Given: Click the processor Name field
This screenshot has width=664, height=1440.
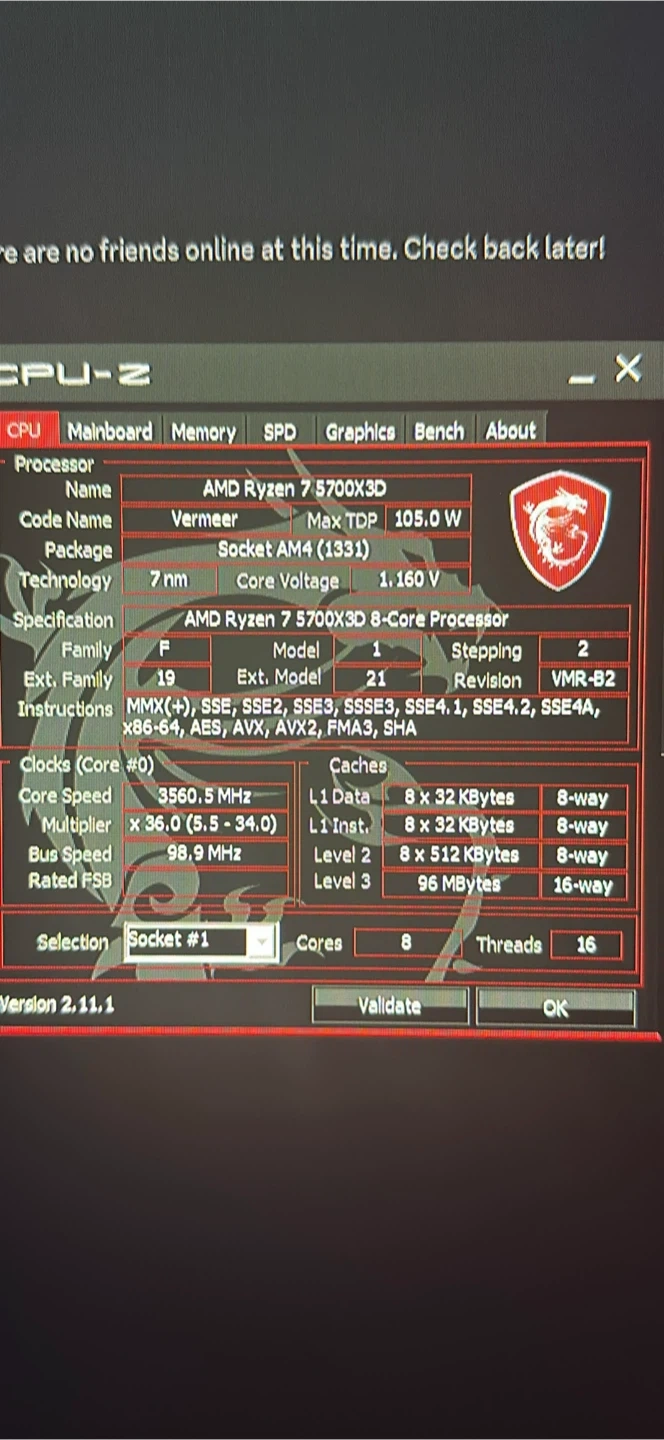Looking at the screenshot, I should (295, 489).
